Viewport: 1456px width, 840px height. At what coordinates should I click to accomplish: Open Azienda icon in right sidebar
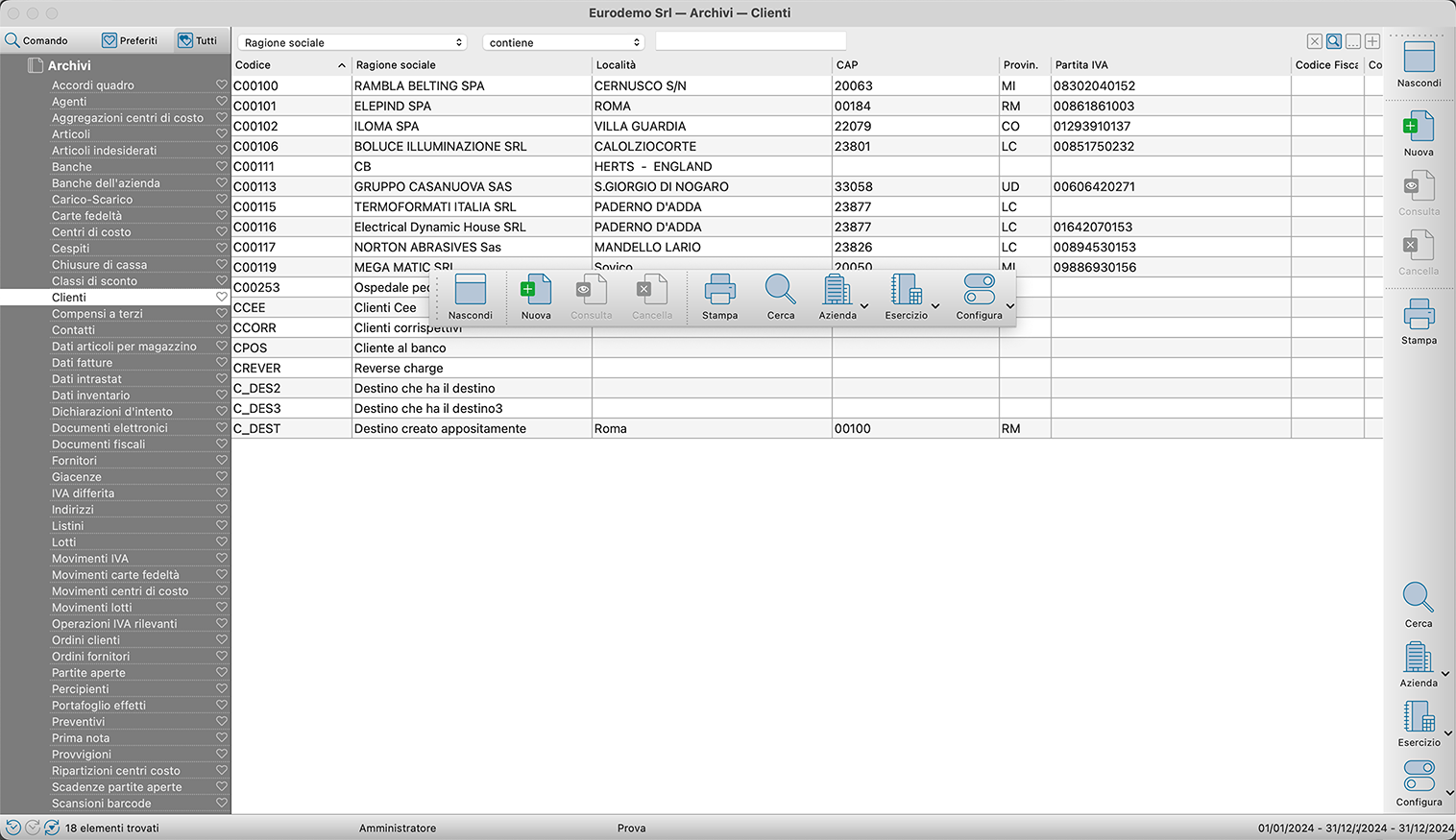pos(1418,664)
